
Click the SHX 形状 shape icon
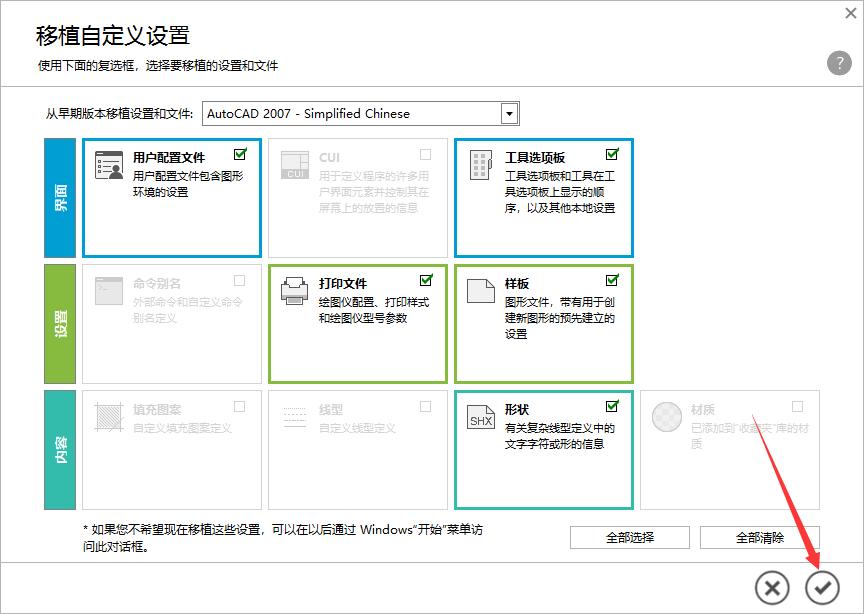point(479,414)
